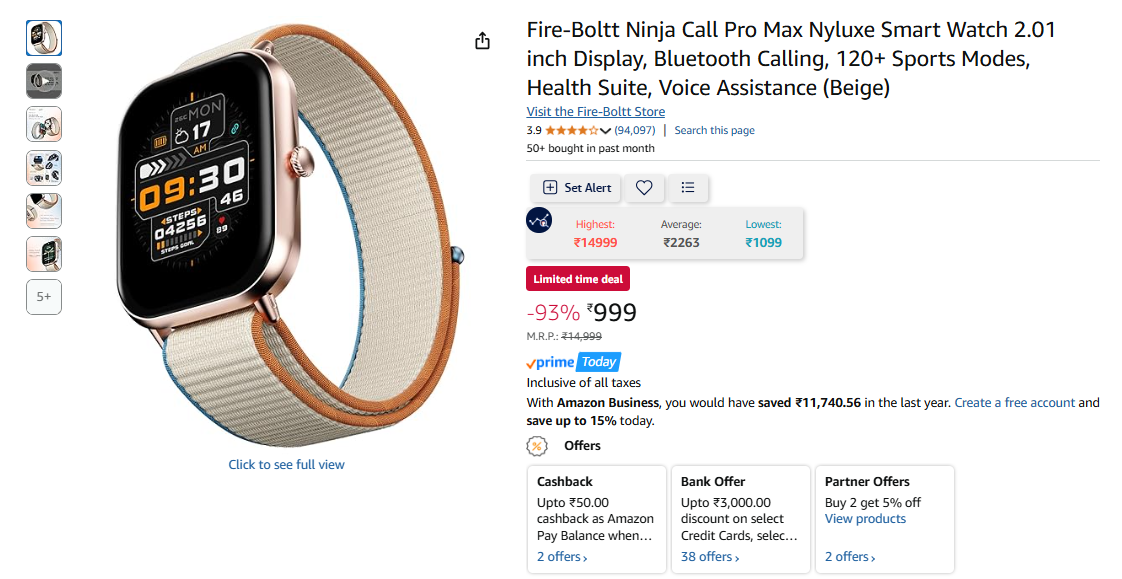Play the product video thumbnail

[x=44, y=82]
